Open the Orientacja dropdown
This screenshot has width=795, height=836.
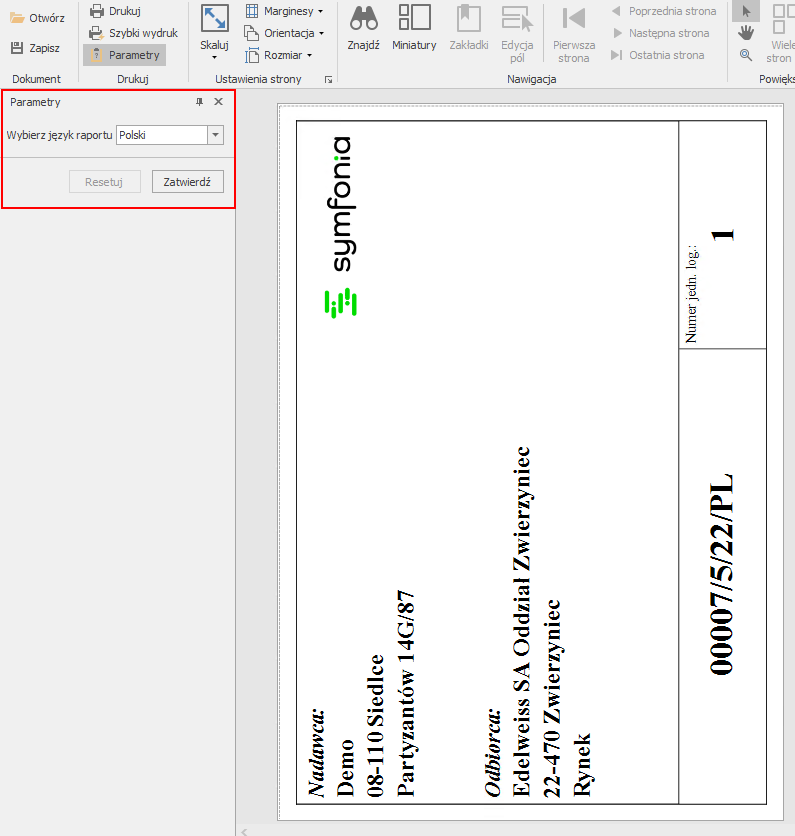tap(285, 33)
